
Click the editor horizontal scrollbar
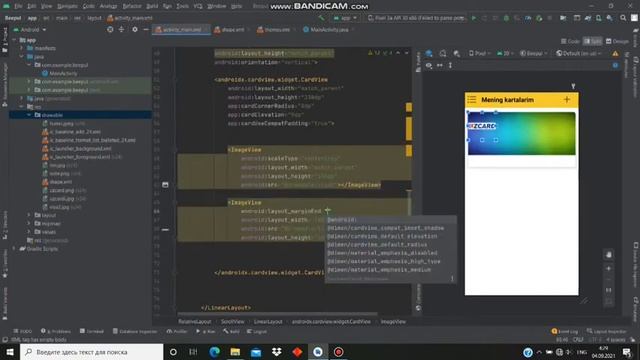(x=278, y=314)
